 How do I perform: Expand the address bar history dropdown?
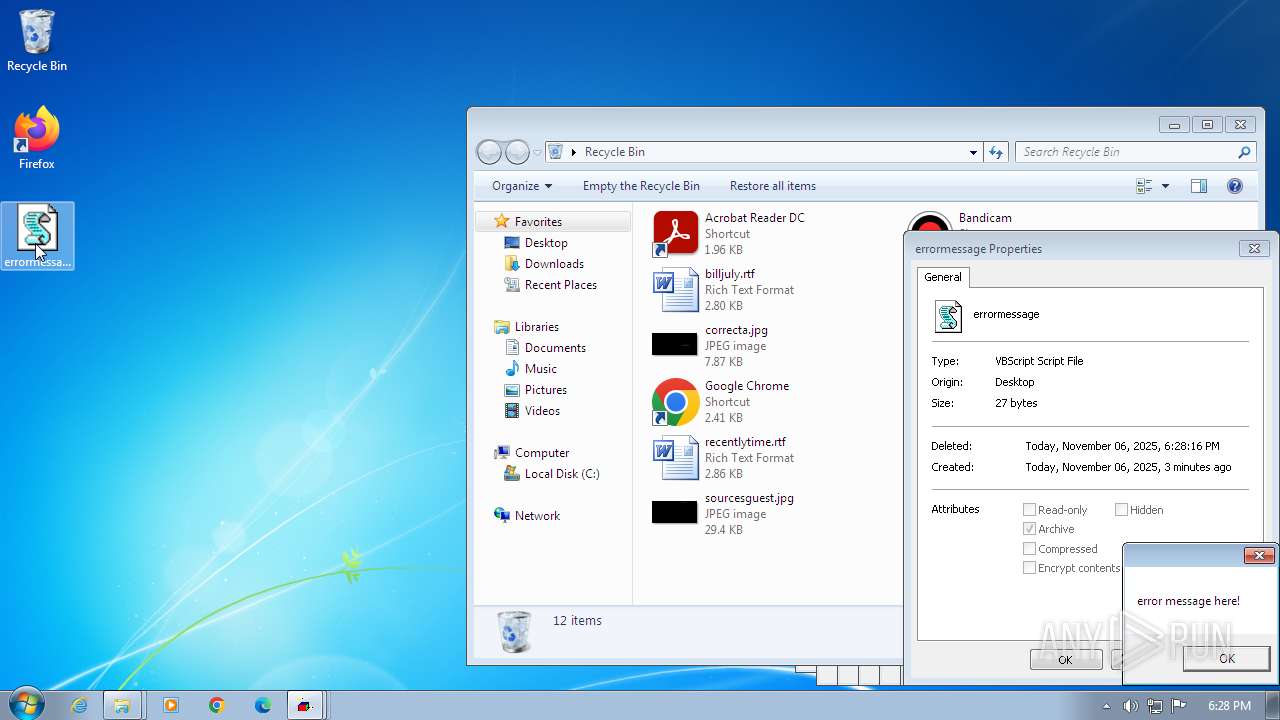point(973,152)
